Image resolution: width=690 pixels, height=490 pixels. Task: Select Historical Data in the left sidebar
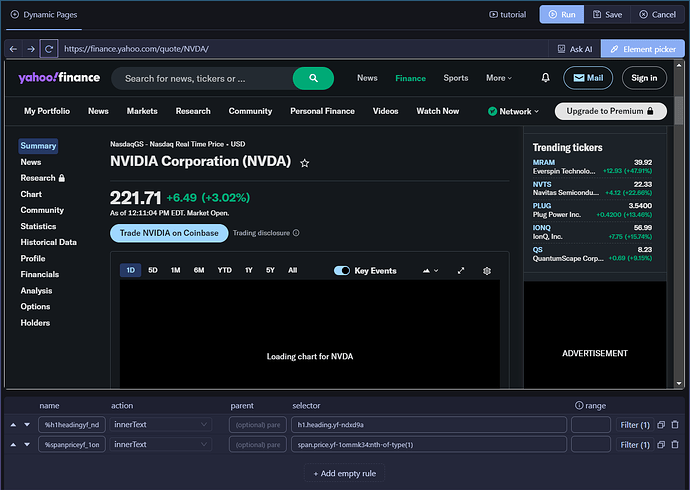pyautogui.click(x=48, y=242)
